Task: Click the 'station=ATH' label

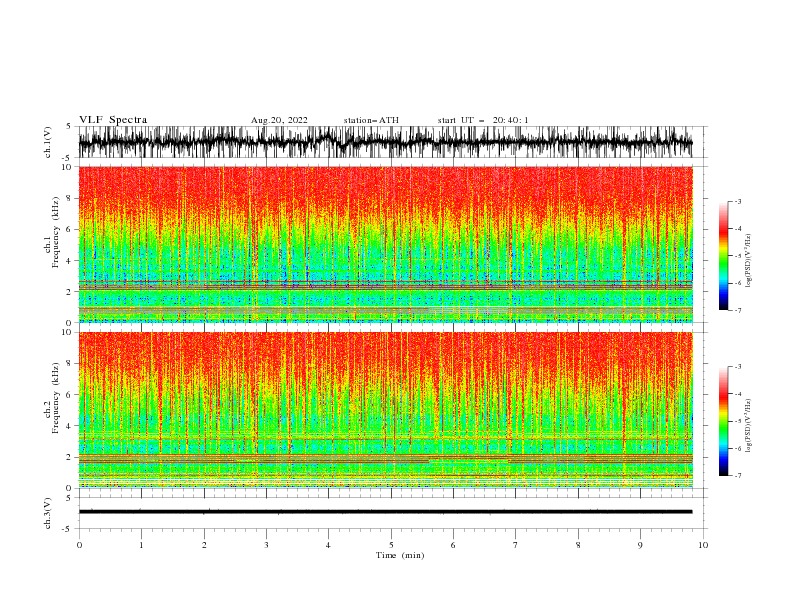Action: point(371,120)
